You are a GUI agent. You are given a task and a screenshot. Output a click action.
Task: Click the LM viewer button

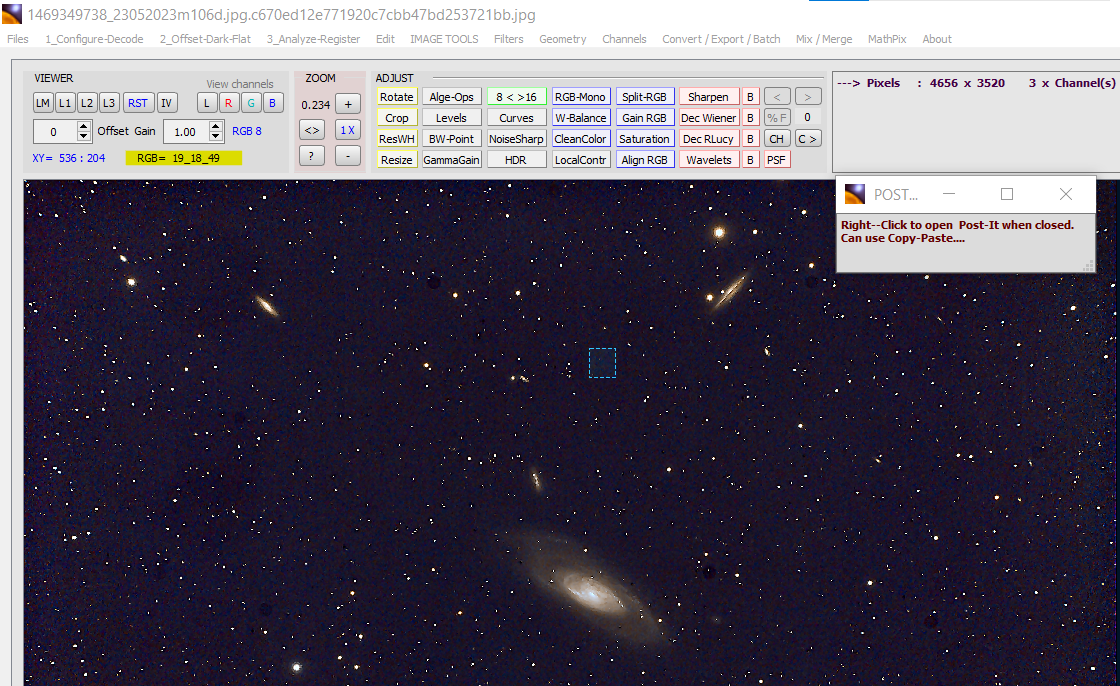43,103
